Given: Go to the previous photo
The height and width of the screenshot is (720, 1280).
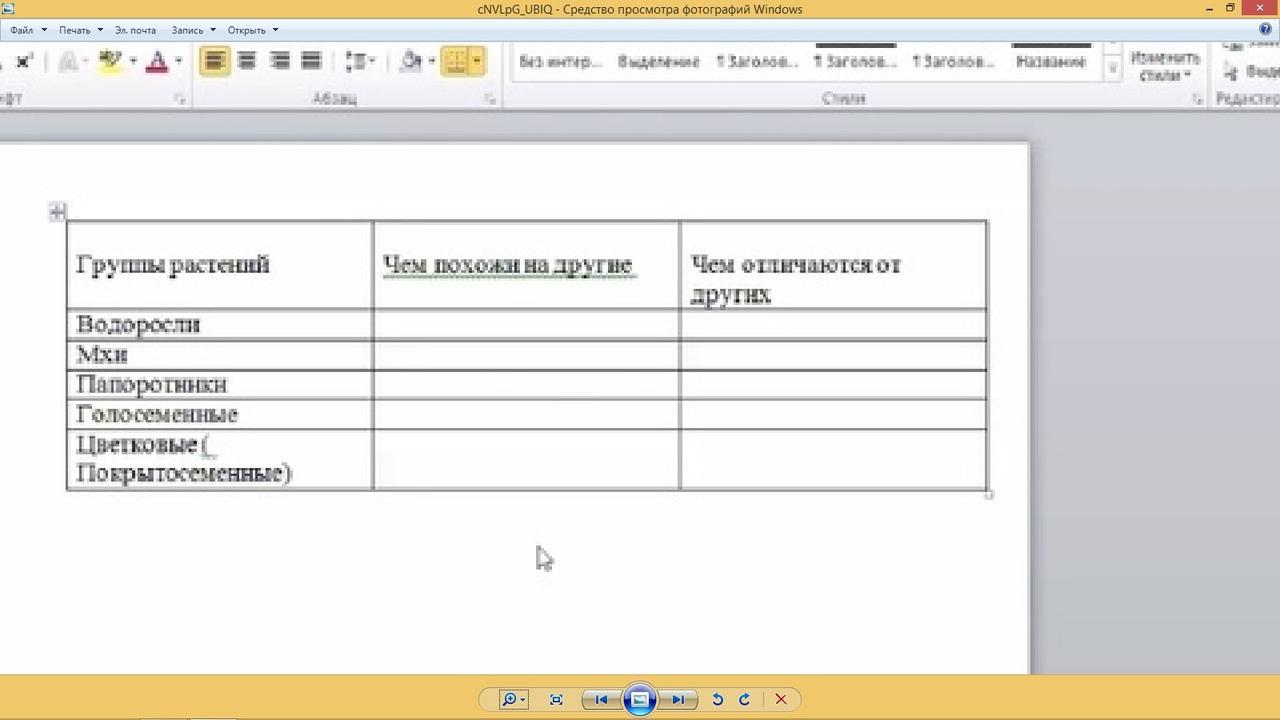Looking at the screenshot, I should click(600, 700).
